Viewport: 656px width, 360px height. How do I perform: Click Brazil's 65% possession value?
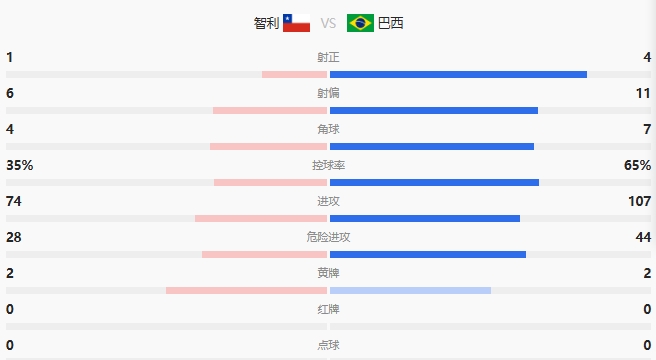[637, 165]
